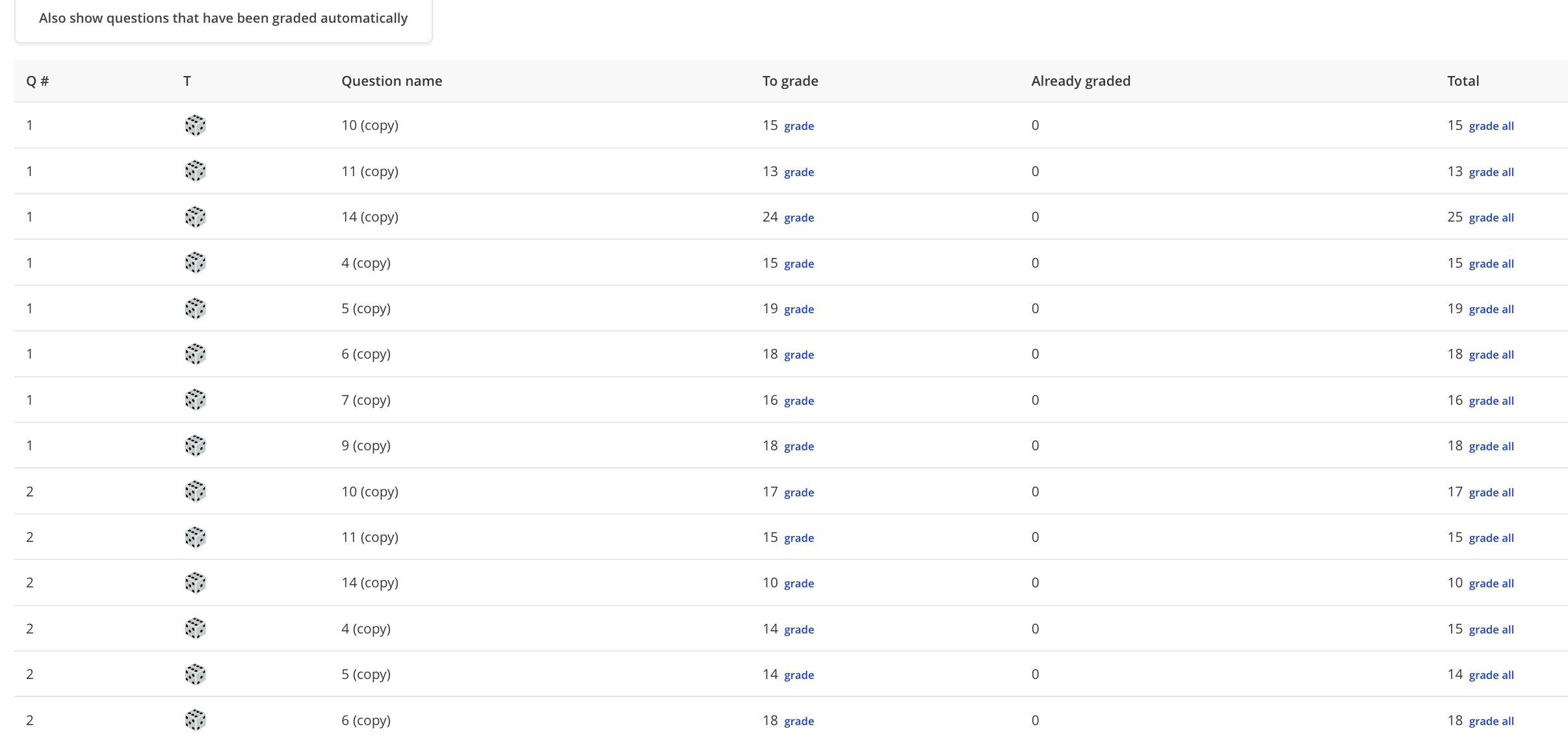Screen dimensions: 1568x742
Task: Click dice icon in Q2 6 (copy) row
Action: click(195, 720)
